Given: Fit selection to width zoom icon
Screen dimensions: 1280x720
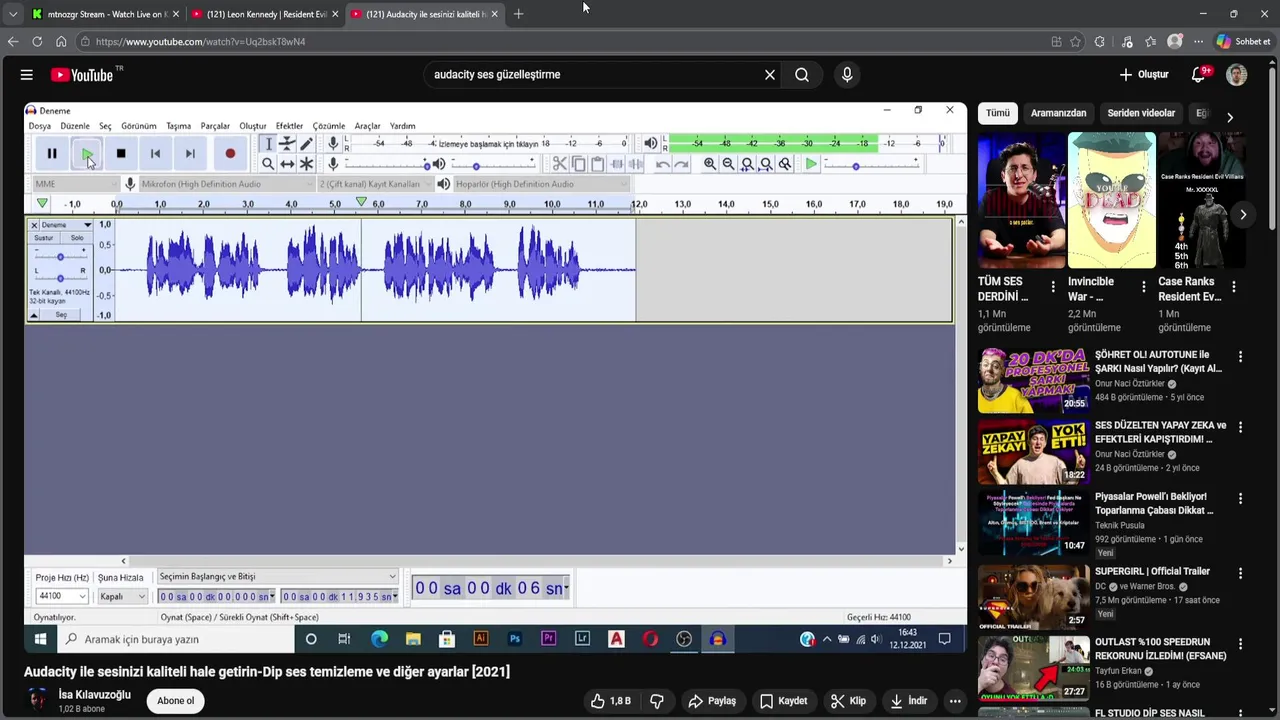Looking at the screenshot, I should click(x=747, y=164).
